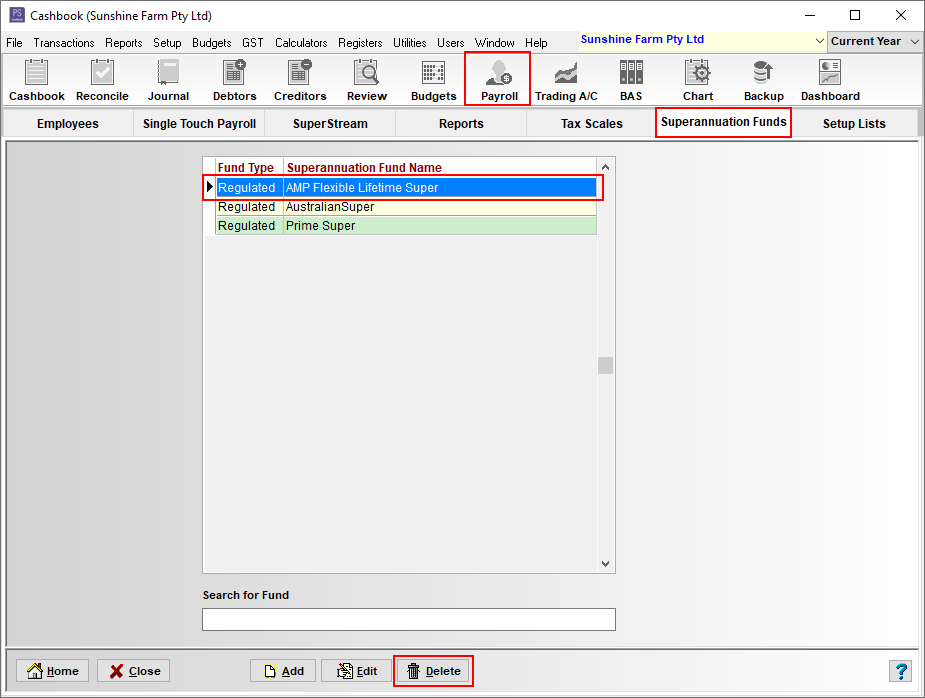Click the Add fund button
Viewport: 925px width, 698px height.
283,671
